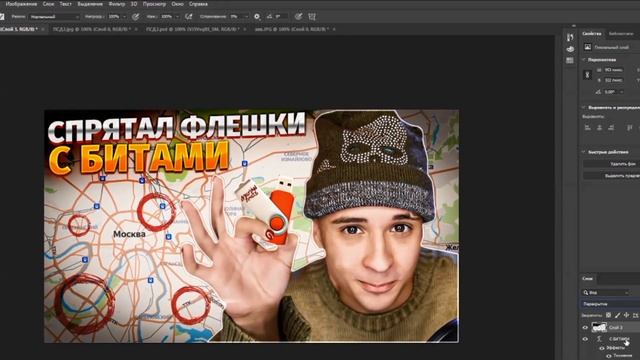Collapse the Выровнять и распределить section
Image resolution: width=640 pixels, height=360 pixels.
coord(584,108)
